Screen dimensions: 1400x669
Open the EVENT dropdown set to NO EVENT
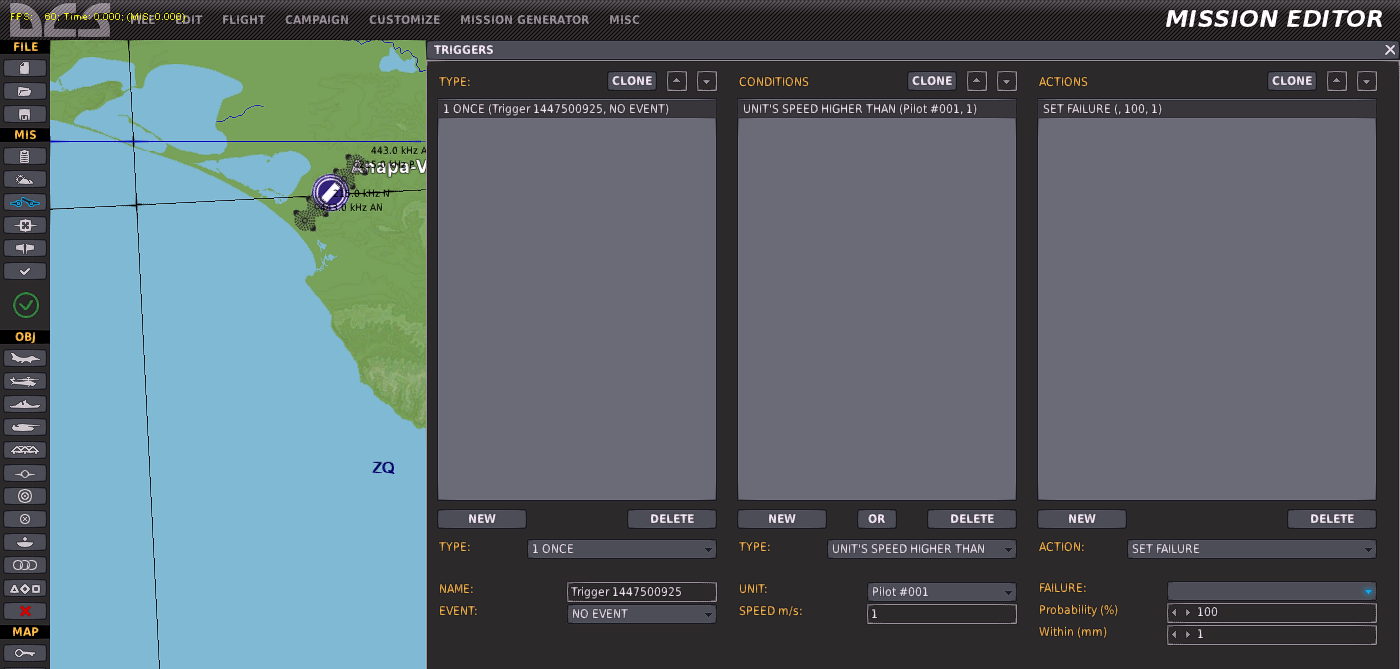pos(642,614)
